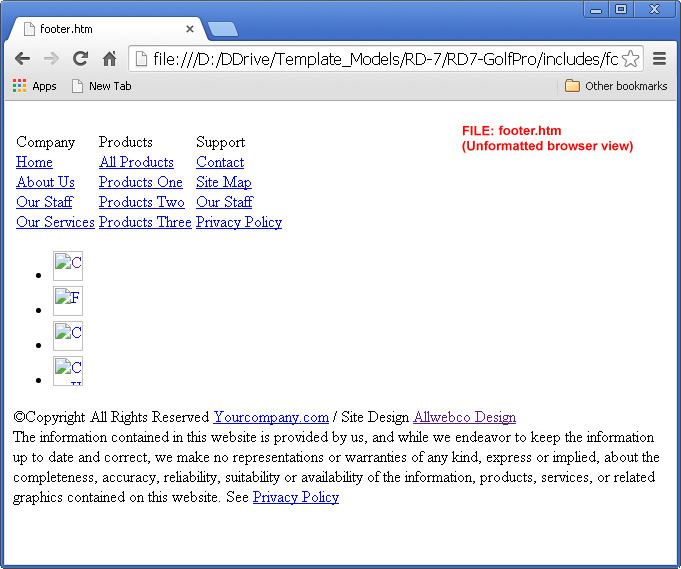
Task: Open the Apps shortcut in bookmarks bar
Action: point(34,86)
